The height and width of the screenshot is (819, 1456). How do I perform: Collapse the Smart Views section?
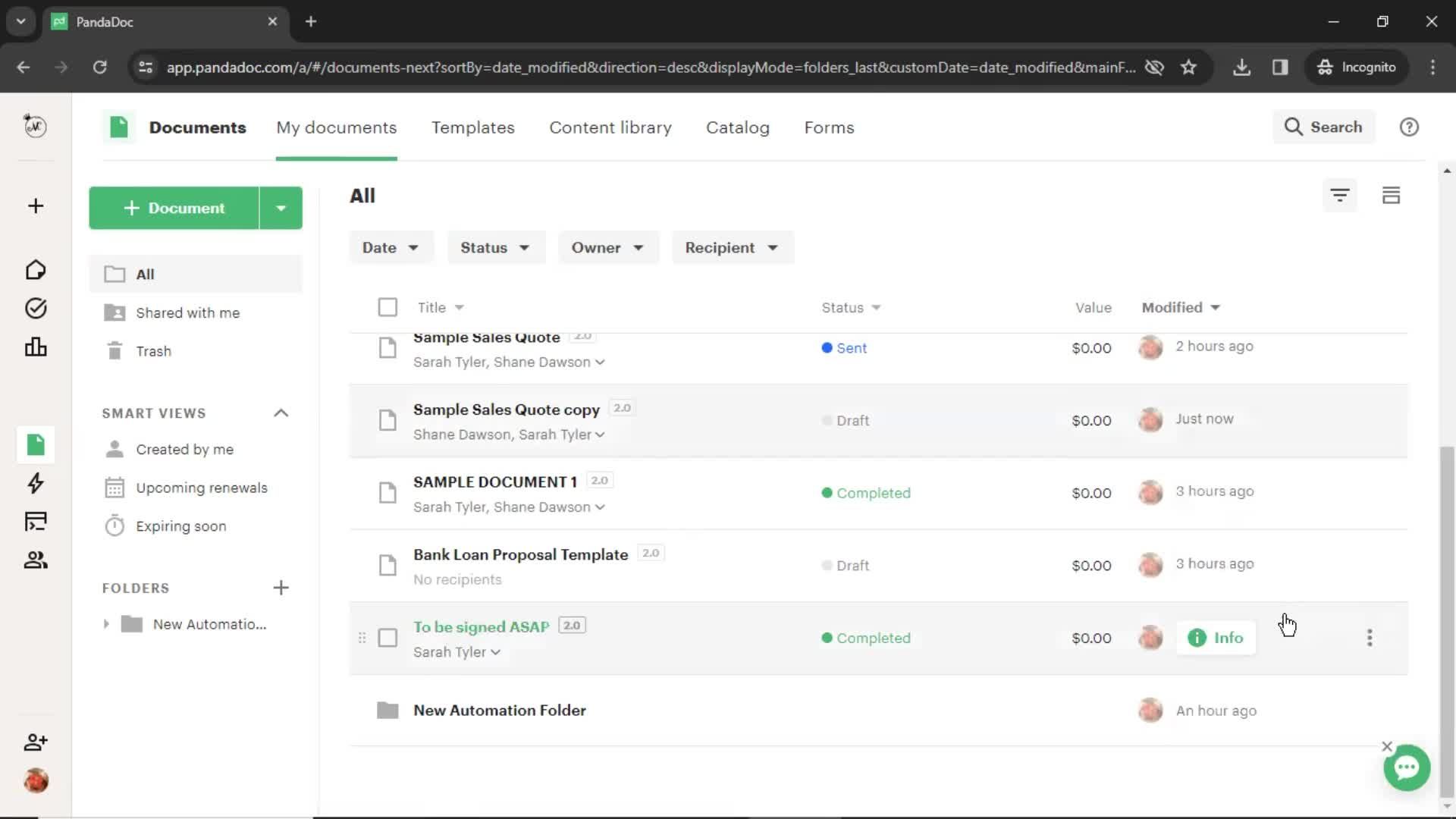(x=281, y=413)
